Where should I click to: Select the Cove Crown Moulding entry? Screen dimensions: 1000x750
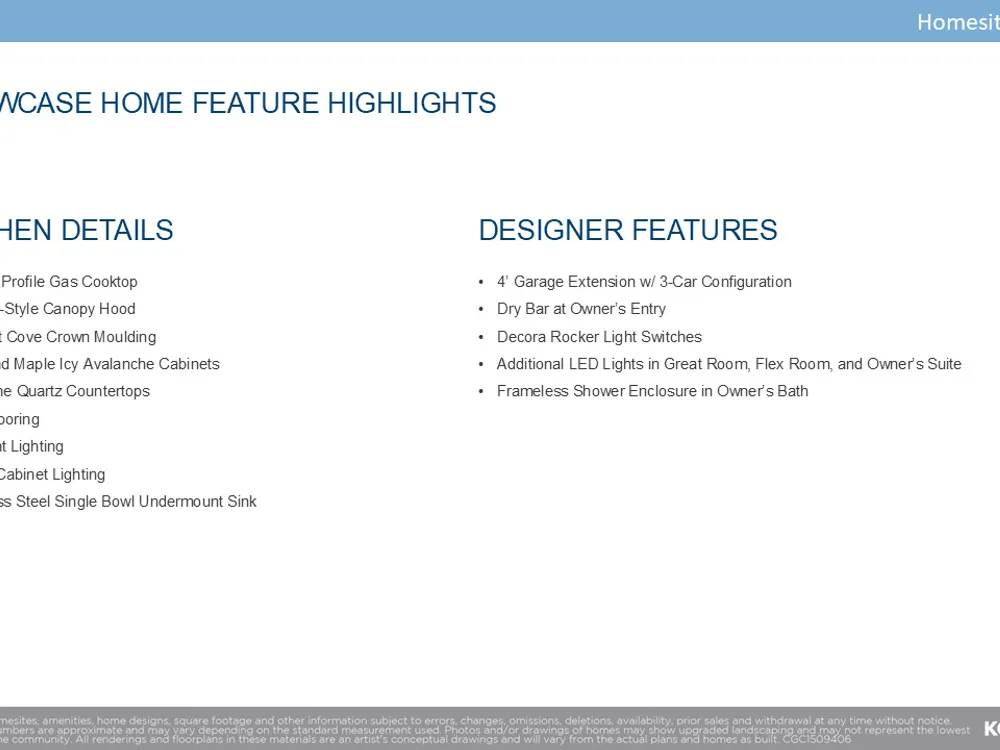click(78, 337)
